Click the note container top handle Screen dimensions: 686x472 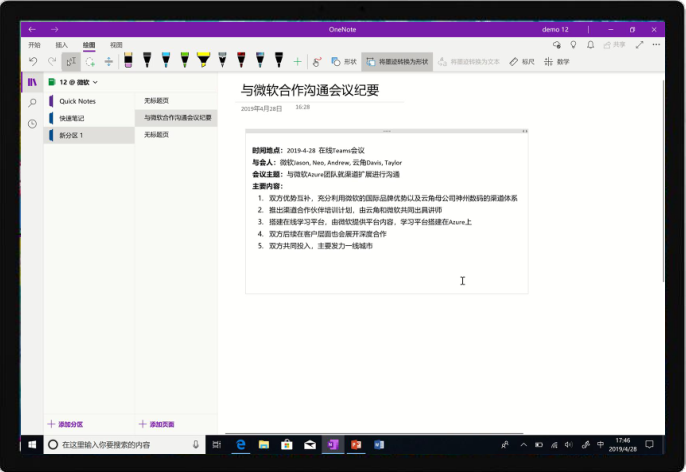tap(387, 131)
